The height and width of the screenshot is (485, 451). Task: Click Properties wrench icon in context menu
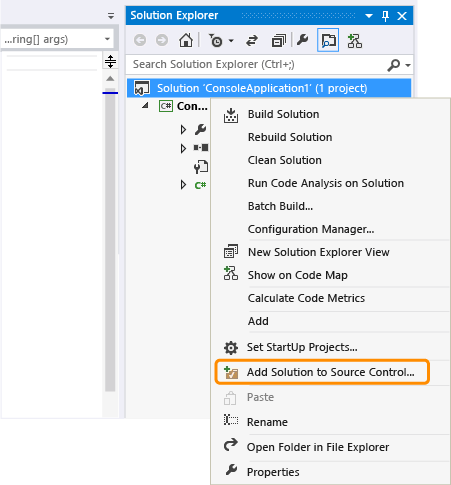(231, 470)
